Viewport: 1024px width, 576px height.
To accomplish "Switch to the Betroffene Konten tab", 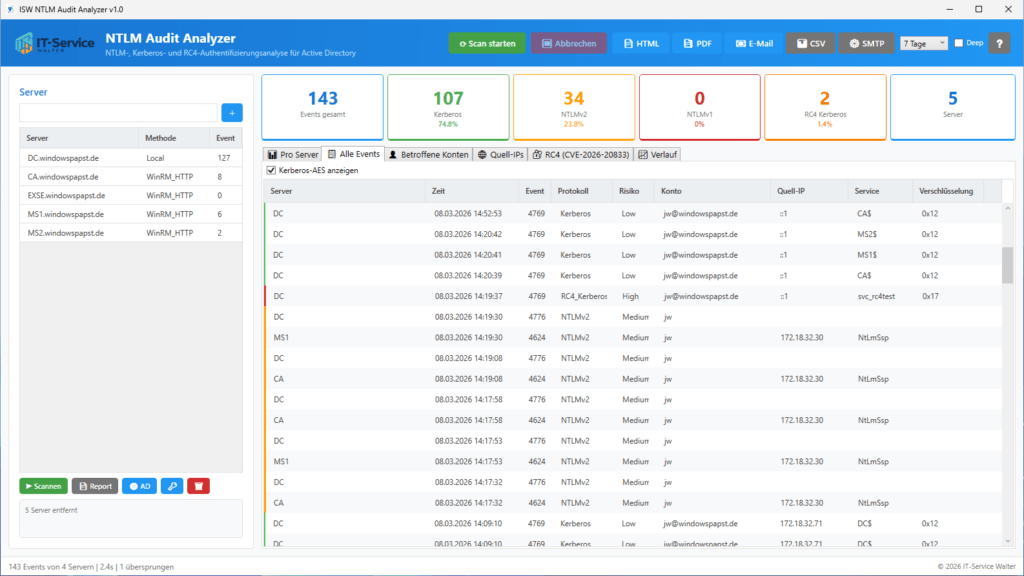I will tap(428, 155).
